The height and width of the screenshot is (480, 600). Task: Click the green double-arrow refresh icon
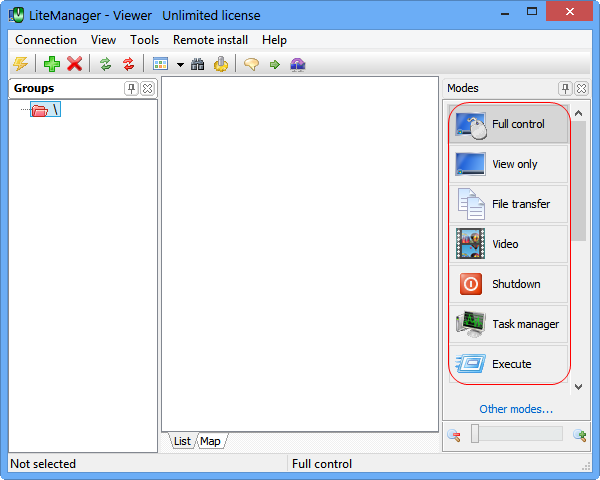click(105, 64)
